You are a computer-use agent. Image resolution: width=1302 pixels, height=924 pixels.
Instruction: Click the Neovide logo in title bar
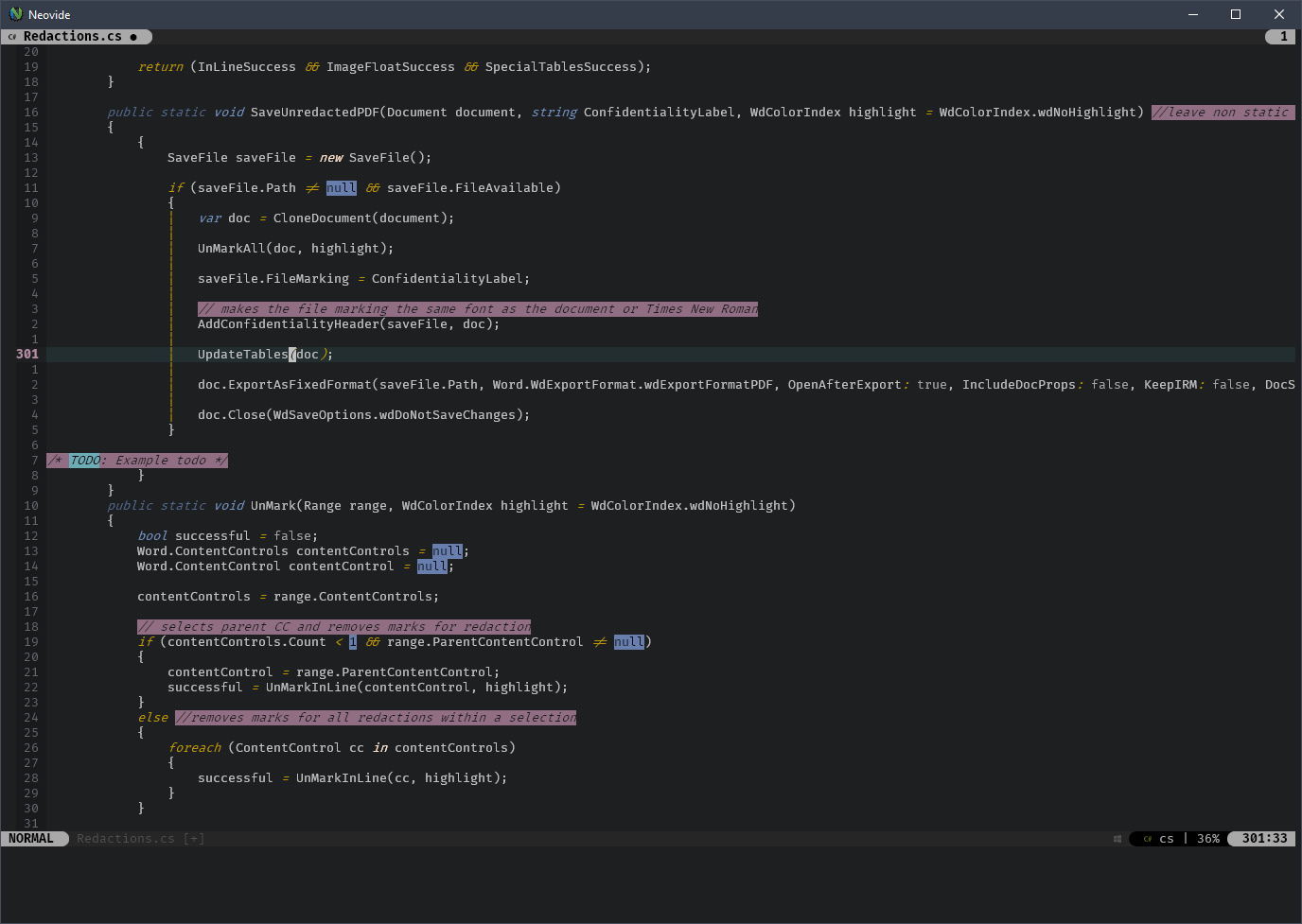pos(15,14)
